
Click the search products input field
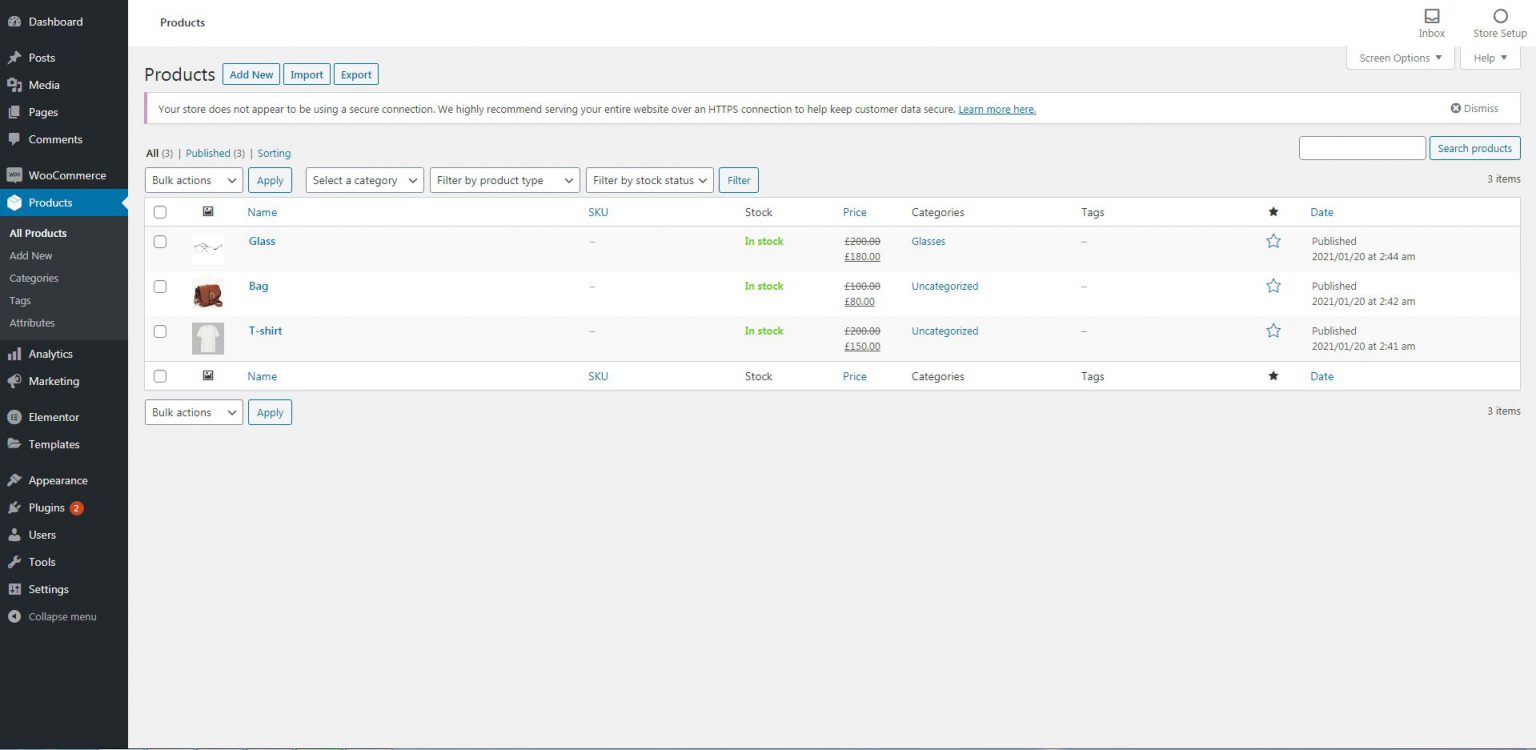(x=1361, y=148)
